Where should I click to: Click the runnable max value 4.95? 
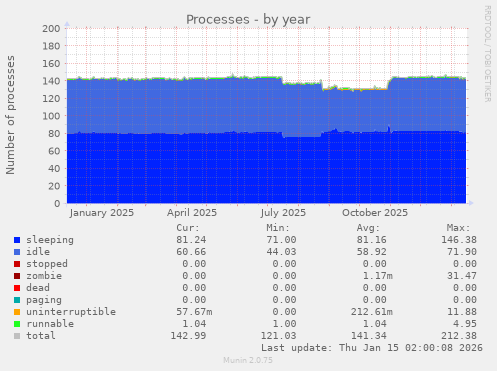[x=465, y=324]
